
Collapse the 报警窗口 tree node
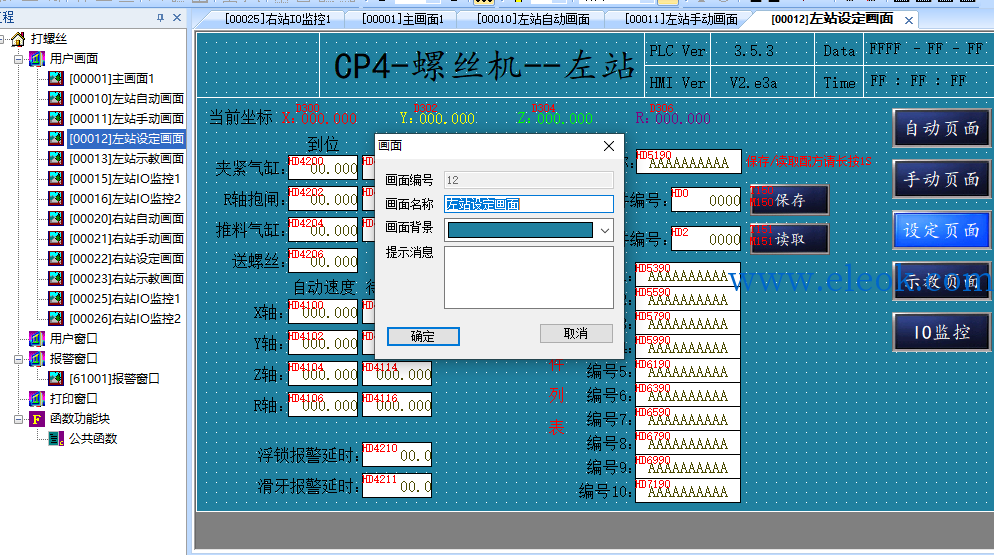[18, 359]
